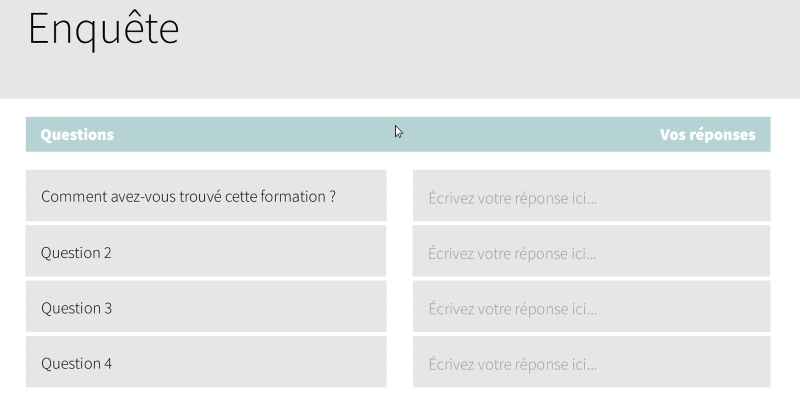Viewport: 800px width, 400px height.
Task: Focus the response field next to Question 2
Action: tap(591, 251)
